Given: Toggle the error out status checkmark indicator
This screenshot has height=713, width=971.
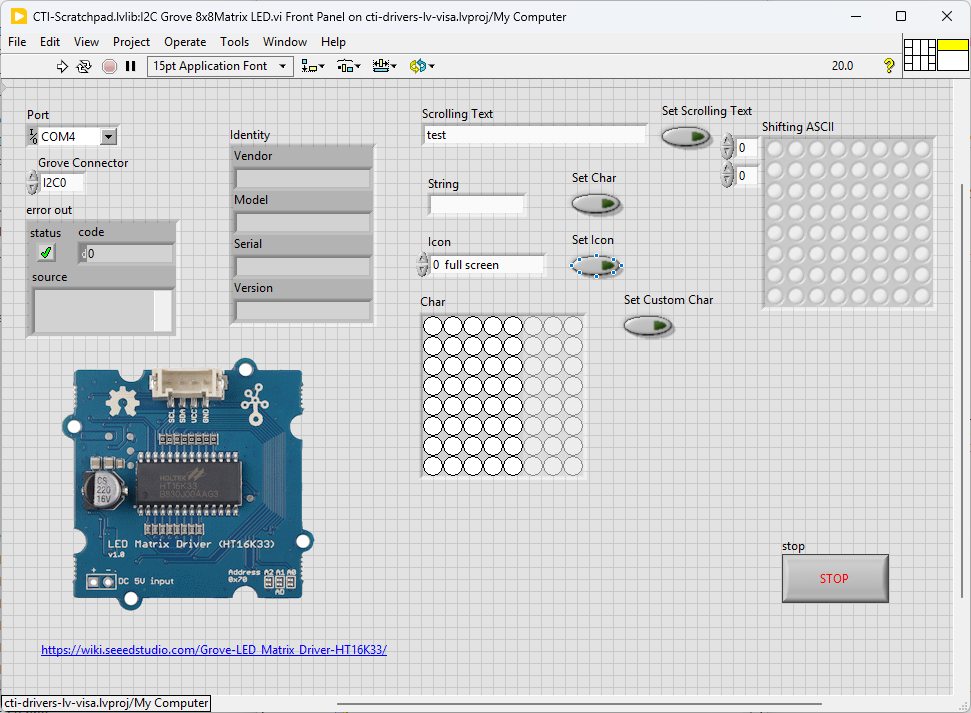Looking at the screenshot, I should click(46, 253).
